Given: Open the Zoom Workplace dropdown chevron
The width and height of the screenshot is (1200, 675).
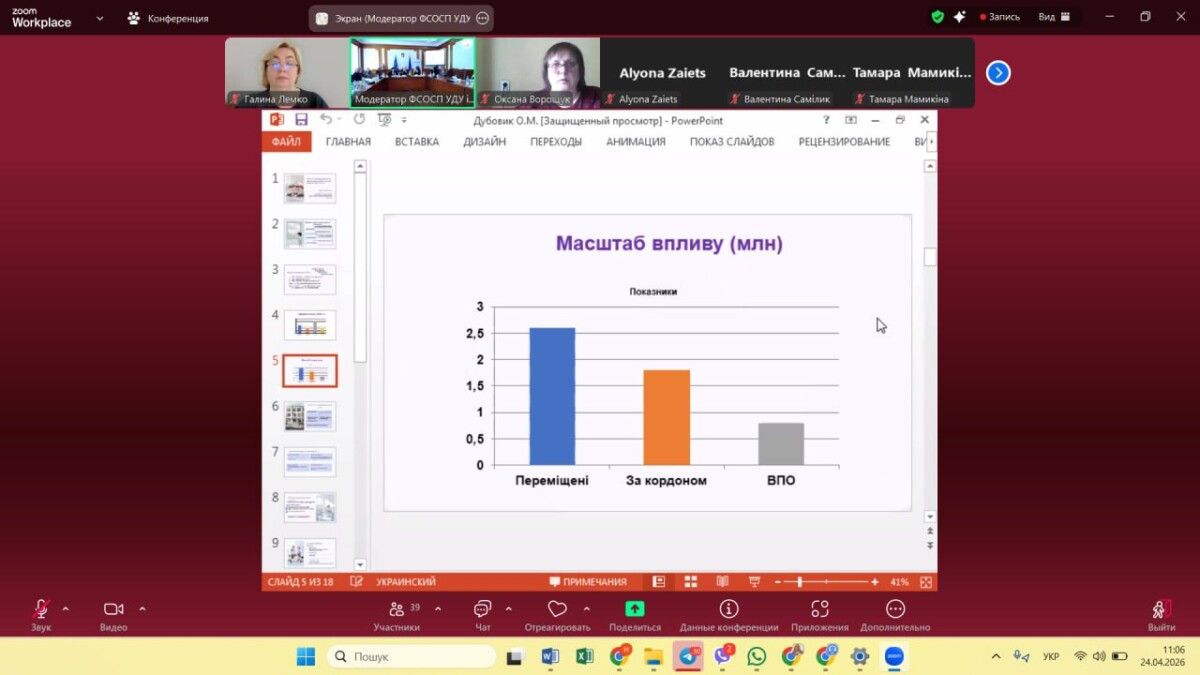Looking at the screenshot, I should click(x=99, y=18).
